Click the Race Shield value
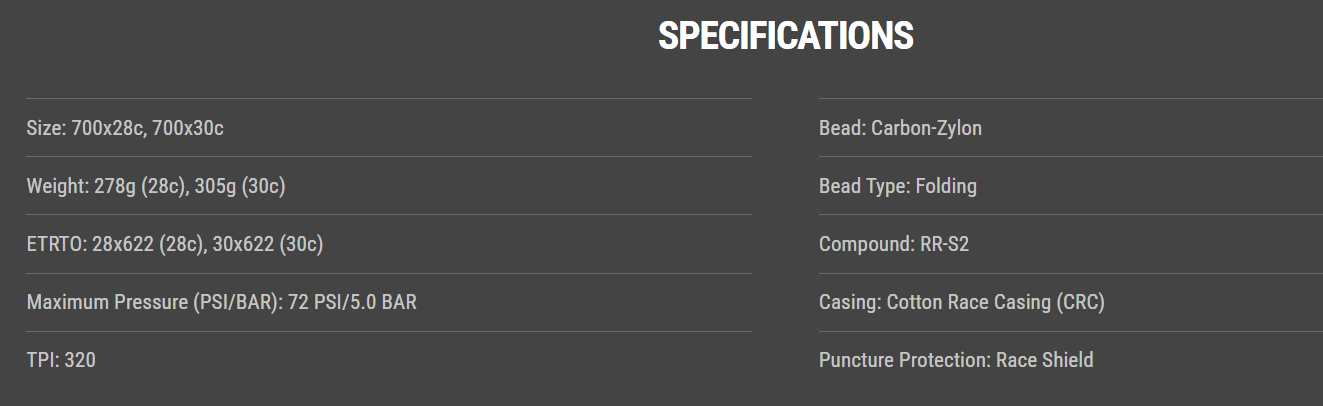 (1044, 360)
